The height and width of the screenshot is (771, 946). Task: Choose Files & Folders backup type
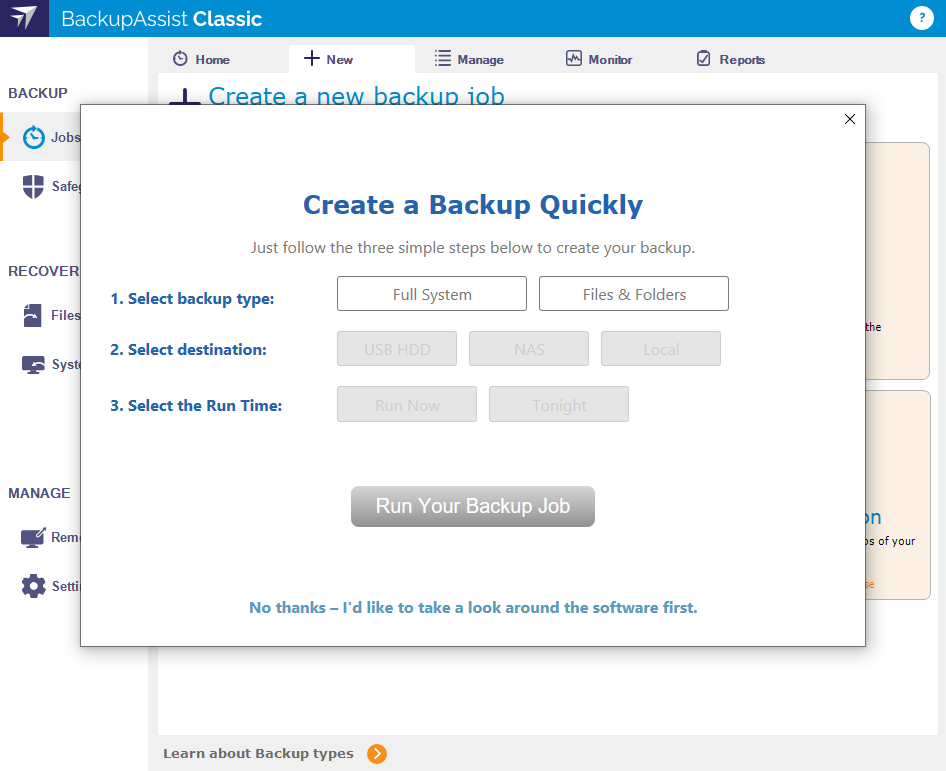[x=633, y=294]
